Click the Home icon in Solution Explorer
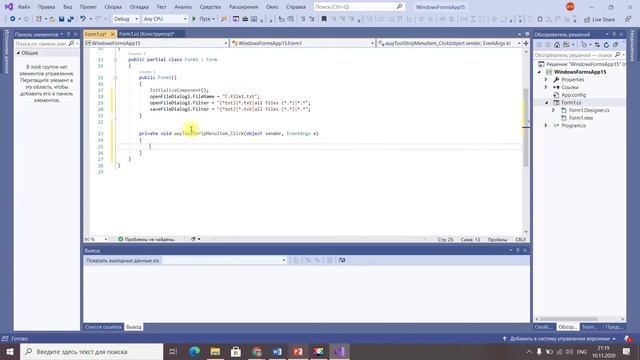The width and height of the screenshot is (640, 360). click(x=557, y=45)
